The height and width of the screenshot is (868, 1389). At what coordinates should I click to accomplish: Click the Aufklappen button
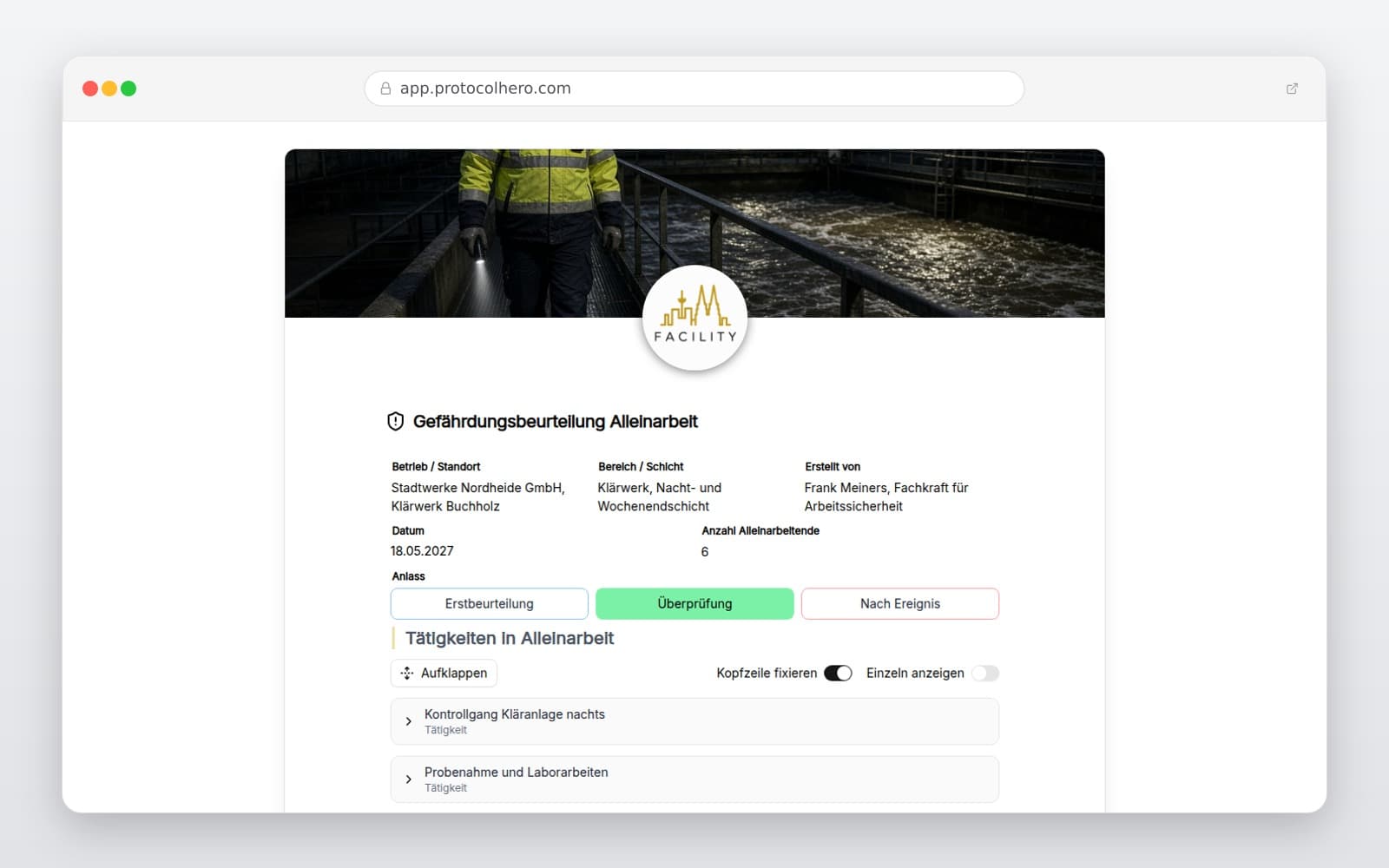tap(444, 674)
